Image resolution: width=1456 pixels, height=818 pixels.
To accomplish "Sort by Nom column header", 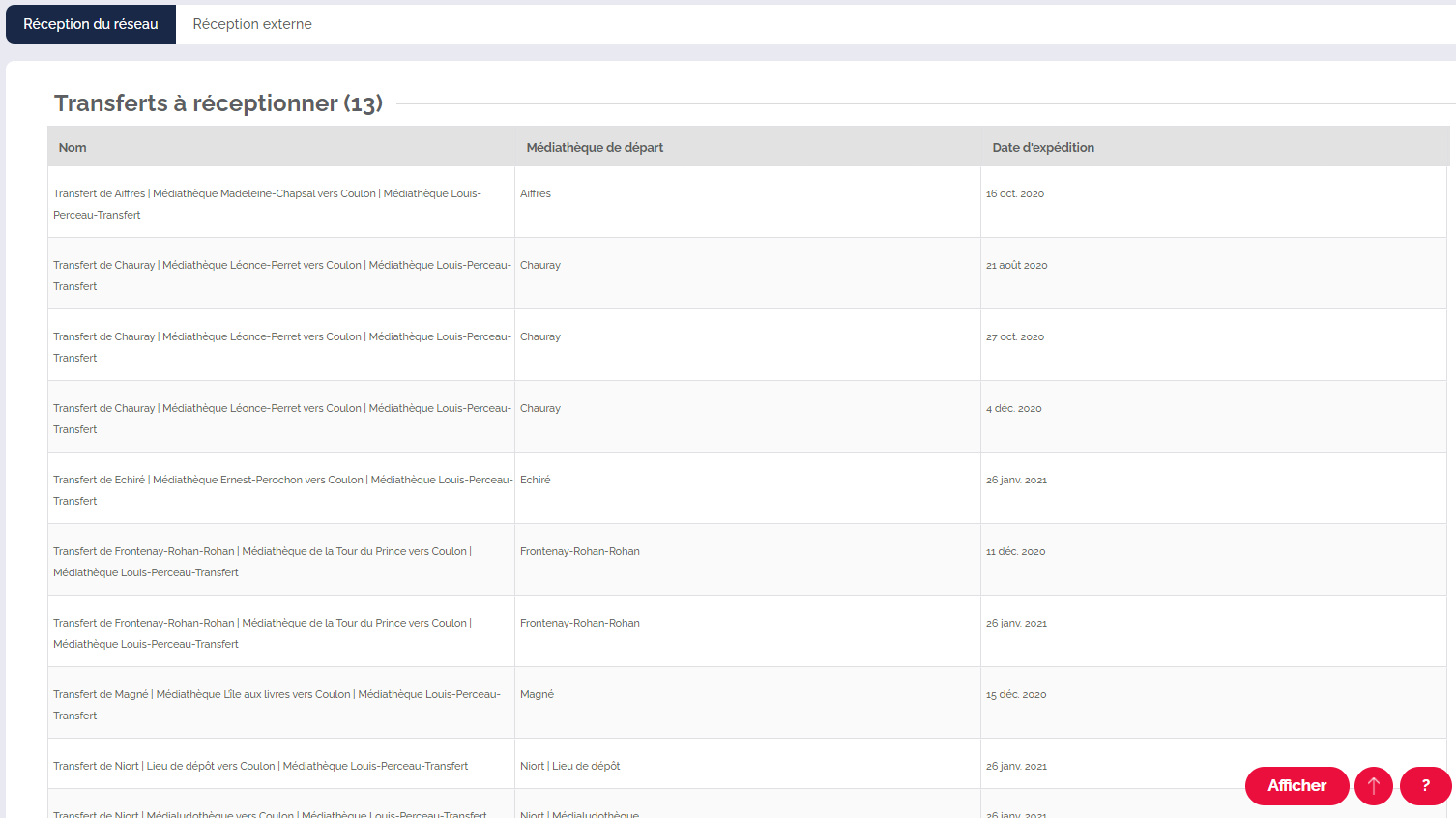I will 73,147.
